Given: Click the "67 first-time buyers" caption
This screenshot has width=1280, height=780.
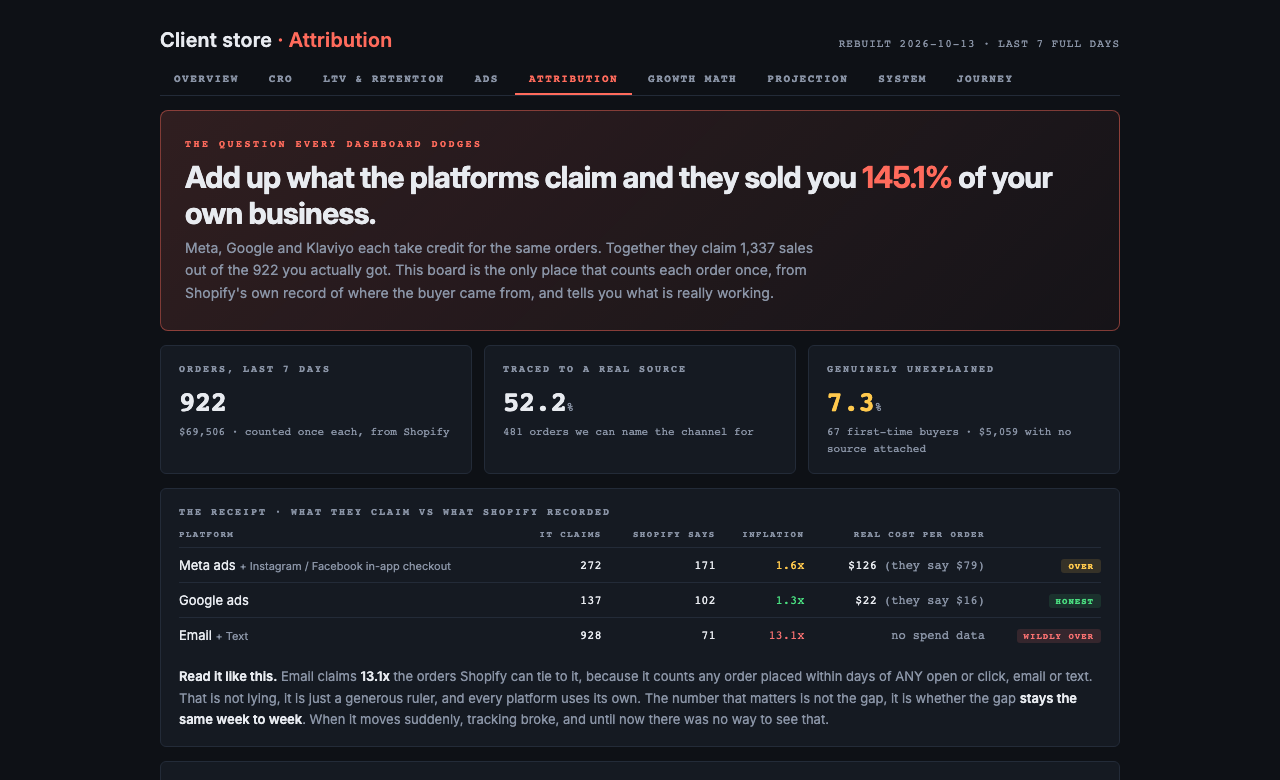Looking at the screenshot, I should (x=949, y=440).
